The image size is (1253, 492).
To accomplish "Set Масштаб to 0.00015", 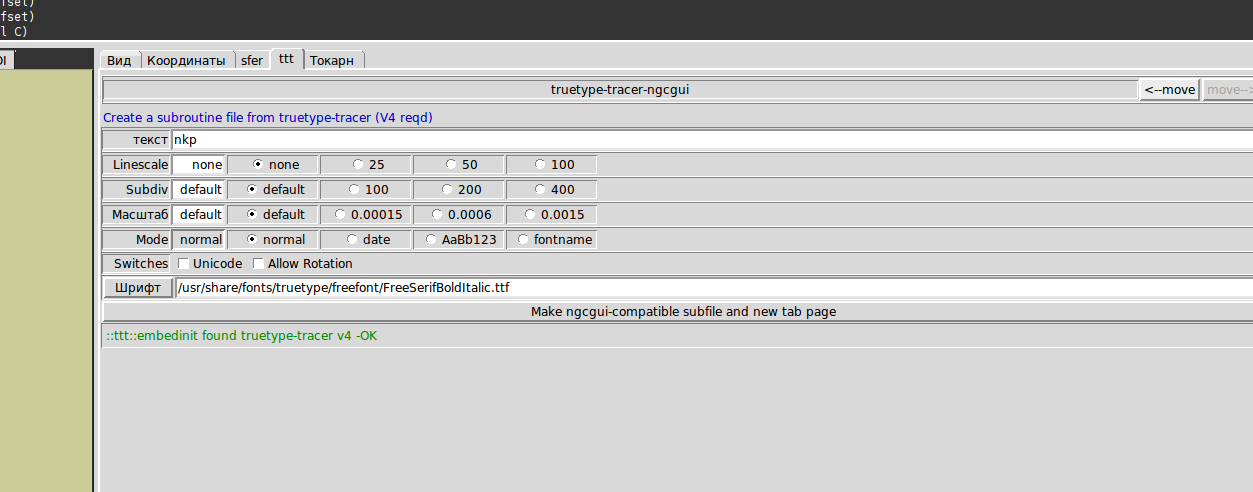I will coord(367,214).
